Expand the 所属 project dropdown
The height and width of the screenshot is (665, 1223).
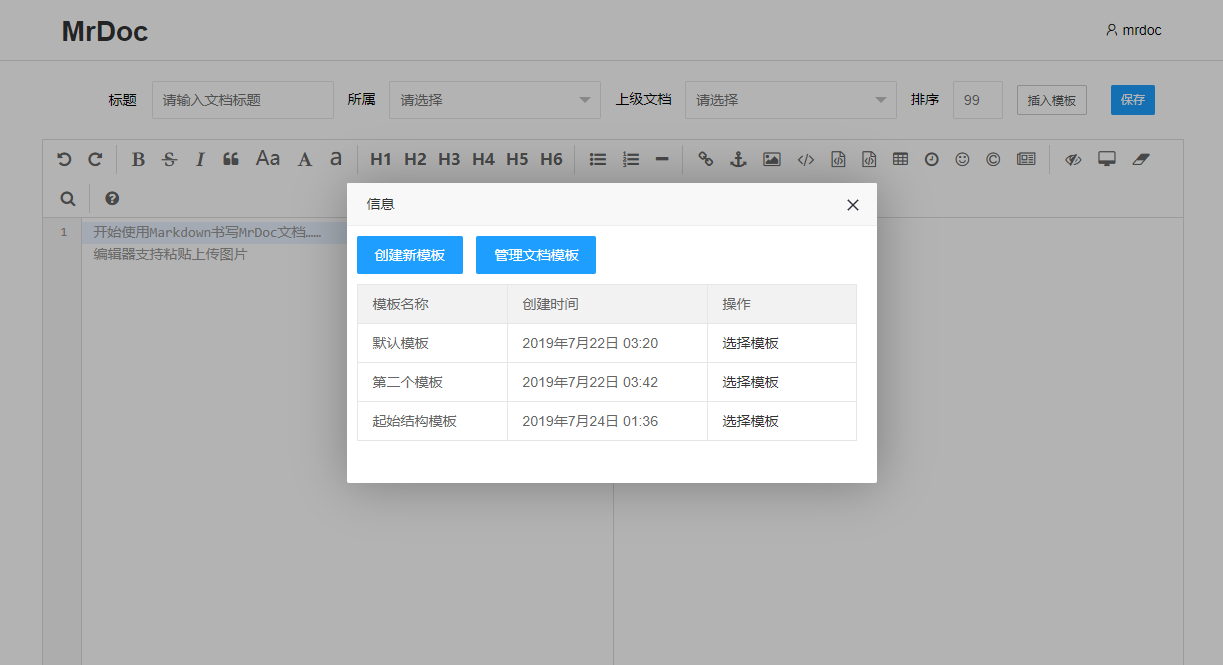coord(495,100)
